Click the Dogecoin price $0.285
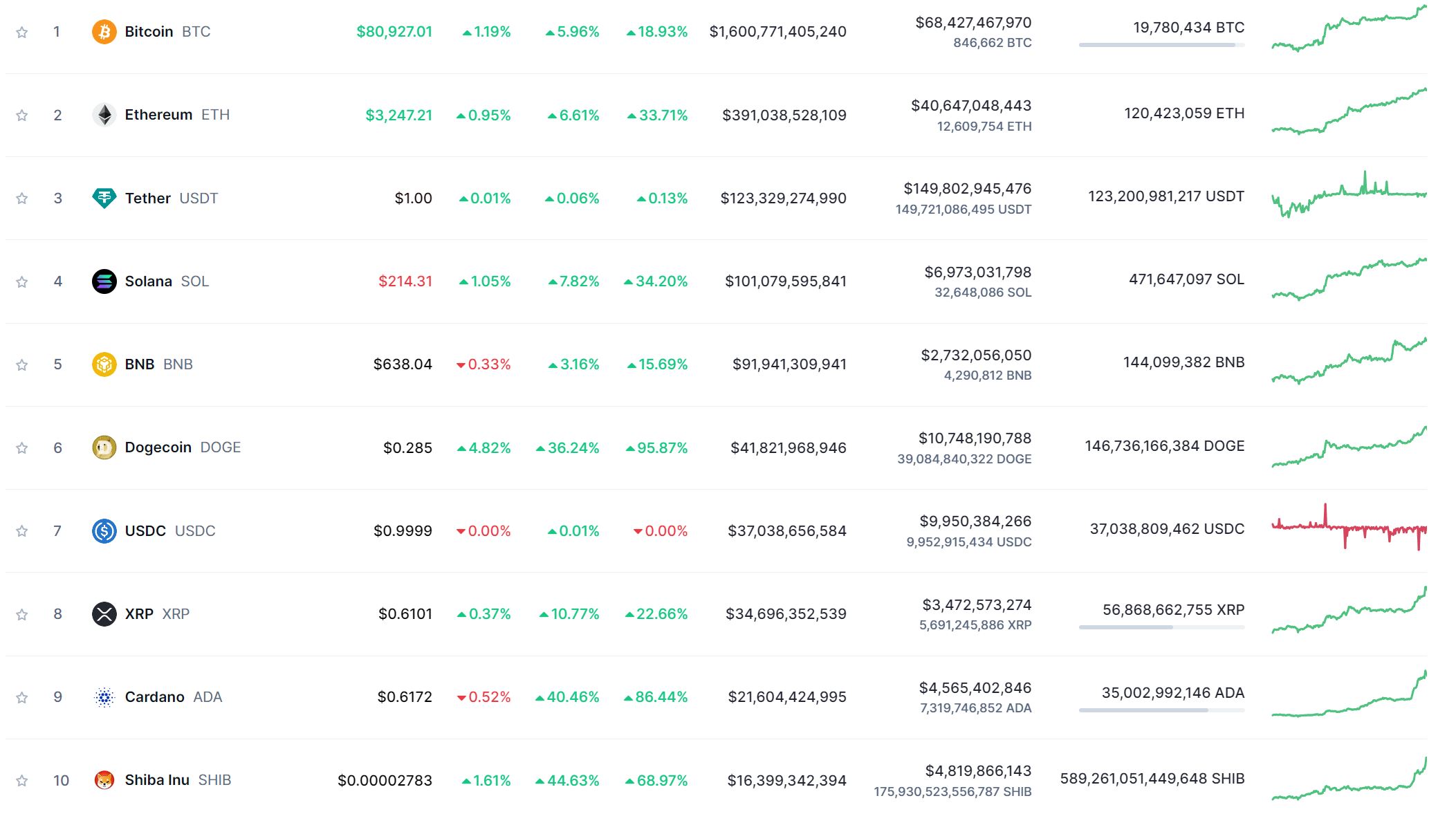 point(407,448)
